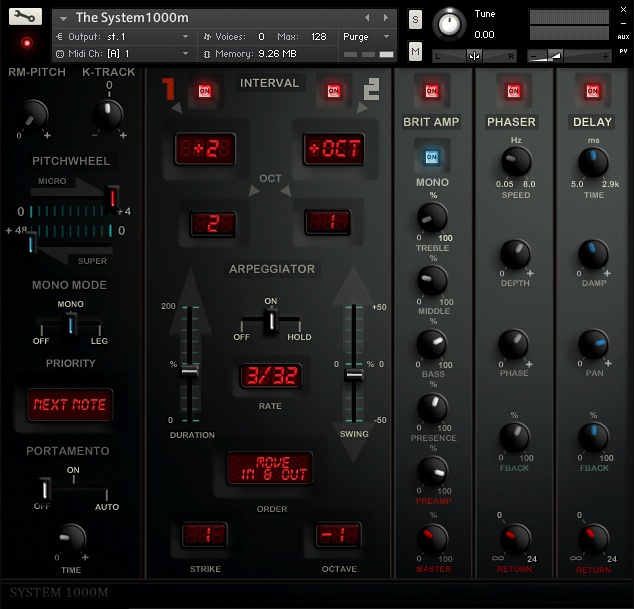Click the portamento TIME knob
Screen dimensions: 634x609
pyautogui.click(x=71, y=539)
